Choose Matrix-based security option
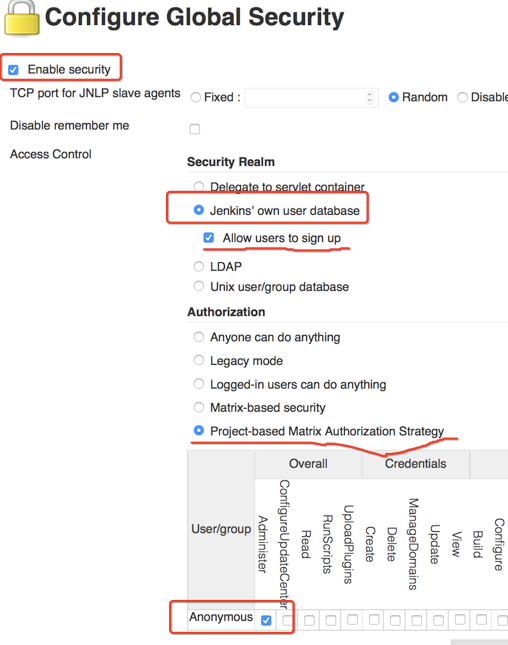 coord(199,407)
